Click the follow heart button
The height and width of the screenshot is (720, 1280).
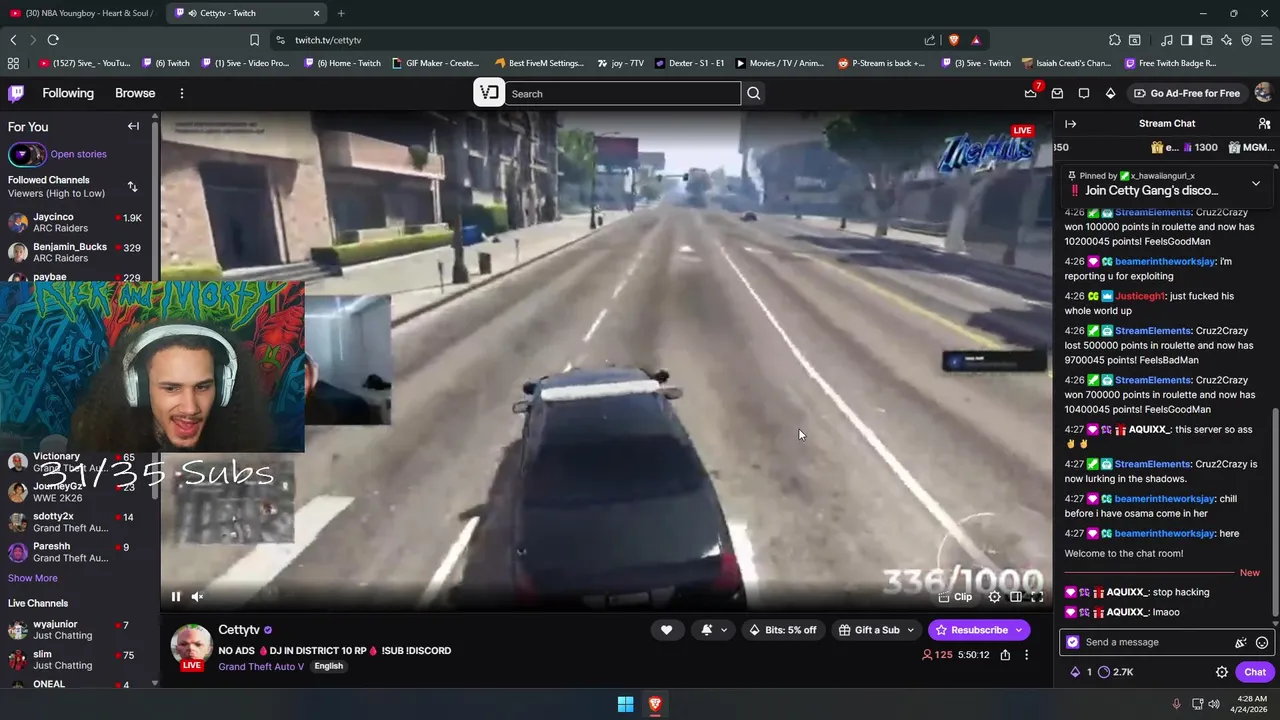click(666, 630)
